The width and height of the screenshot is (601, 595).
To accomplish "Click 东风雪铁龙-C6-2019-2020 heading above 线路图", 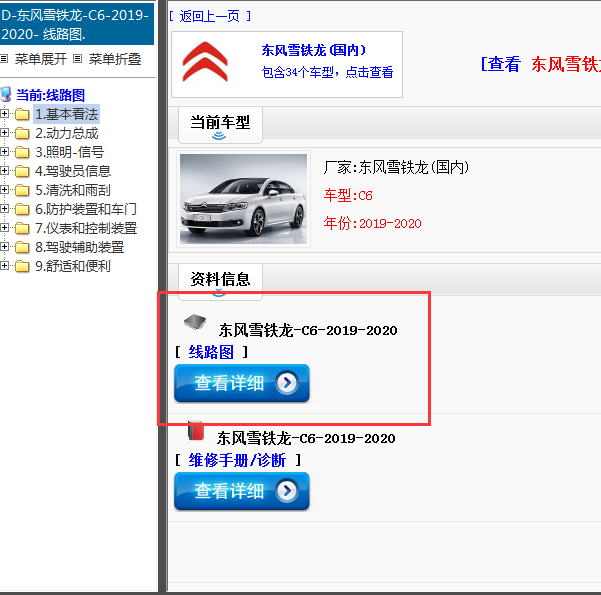I will pos(308,330).
